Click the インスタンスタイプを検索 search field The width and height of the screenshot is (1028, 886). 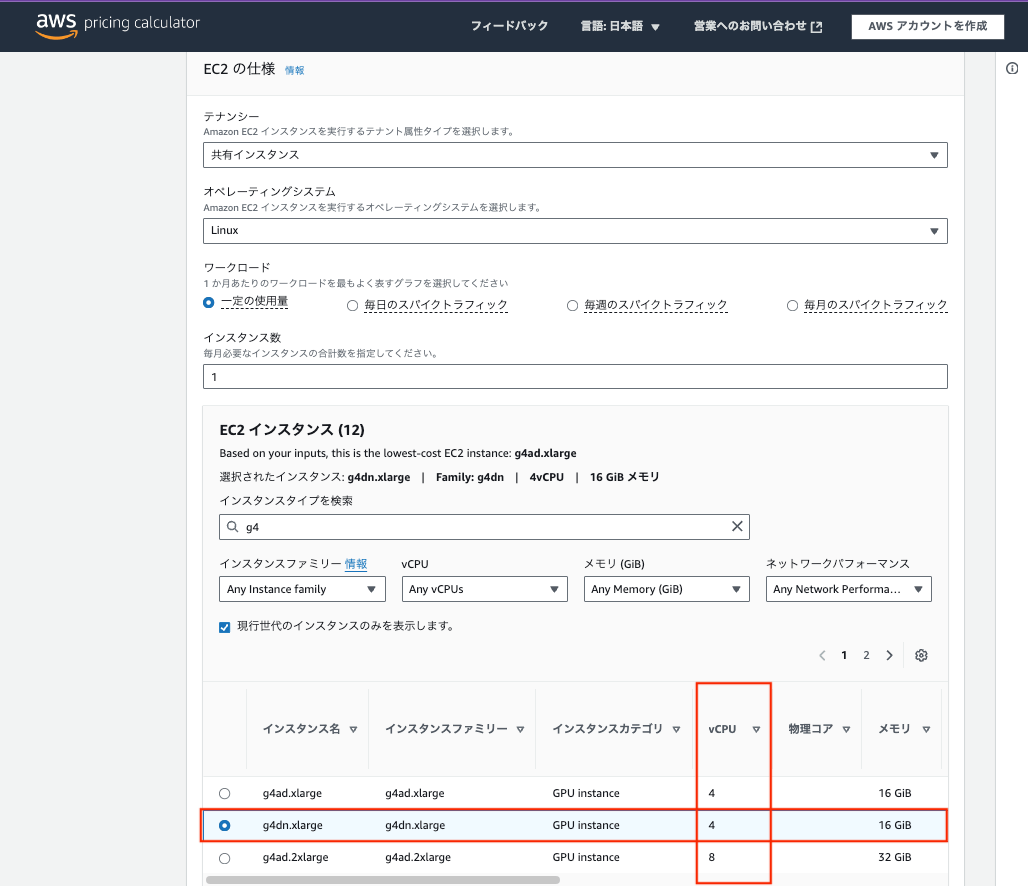tap(484, 527)
